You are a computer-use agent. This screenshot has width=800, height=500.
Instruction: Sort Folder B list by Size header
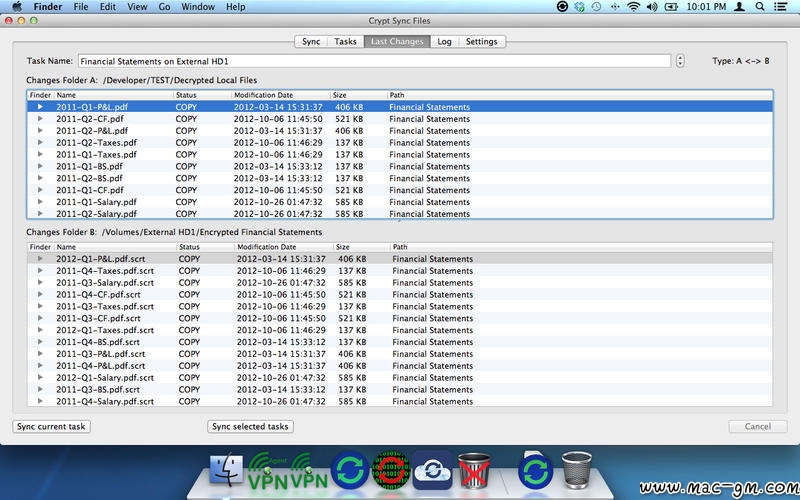tap(361, 247)
